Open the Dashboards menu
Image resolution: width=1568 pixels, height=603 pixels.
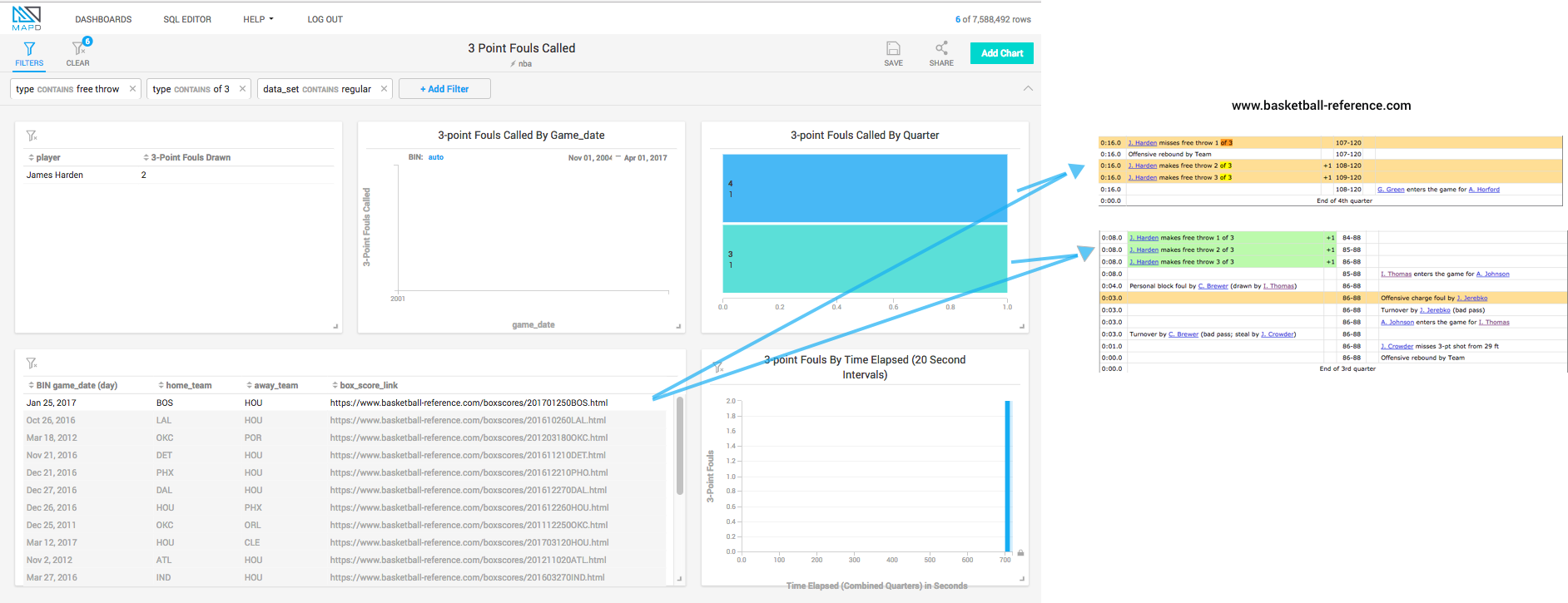[103, 19]
